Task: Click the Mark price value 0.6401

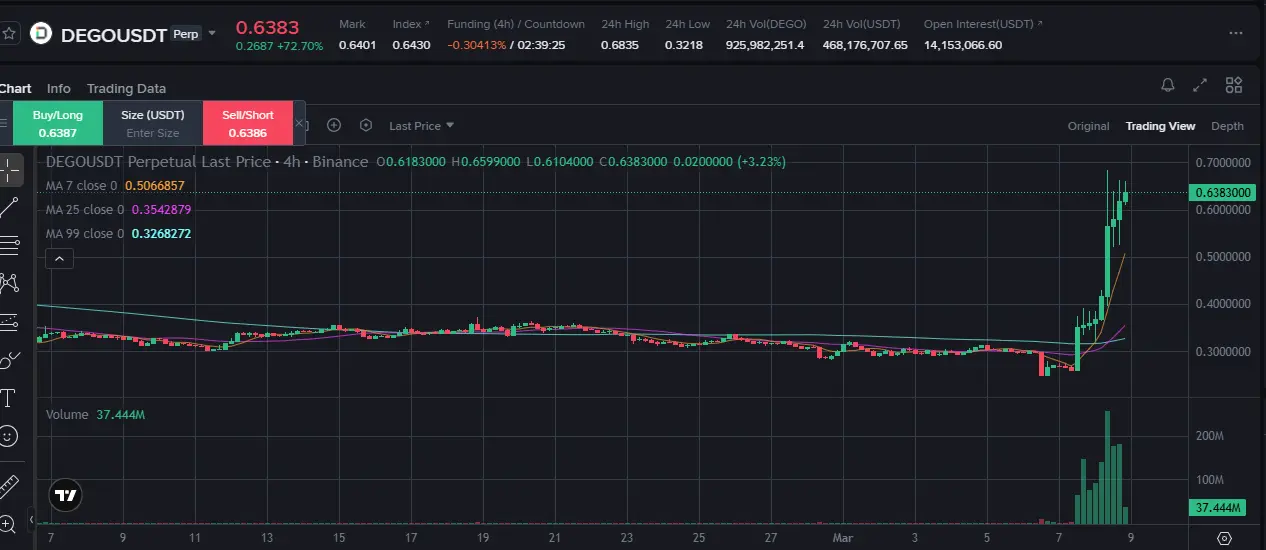Action: pyautogui.click(x=358, y=45)
